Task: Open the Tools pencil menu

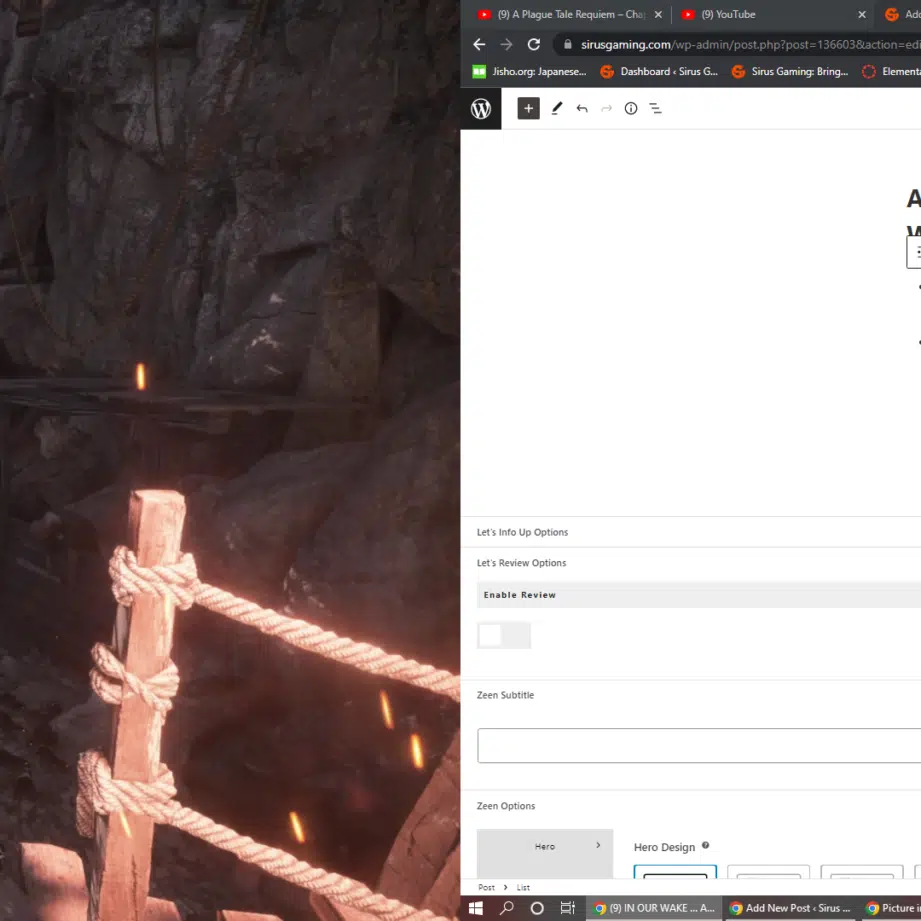Action: tap(556, 108)
